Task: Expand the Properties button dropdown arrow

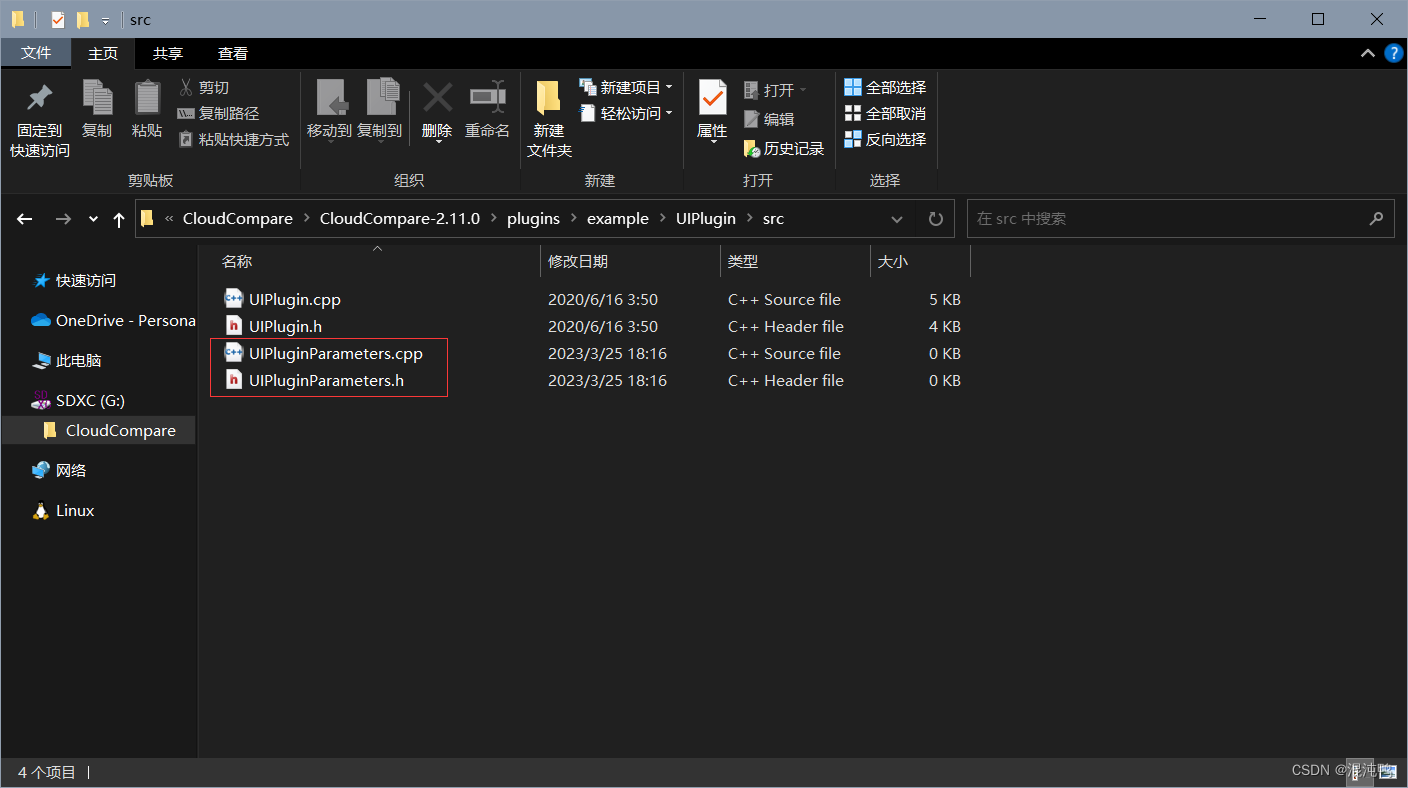Action: point(712,142)
